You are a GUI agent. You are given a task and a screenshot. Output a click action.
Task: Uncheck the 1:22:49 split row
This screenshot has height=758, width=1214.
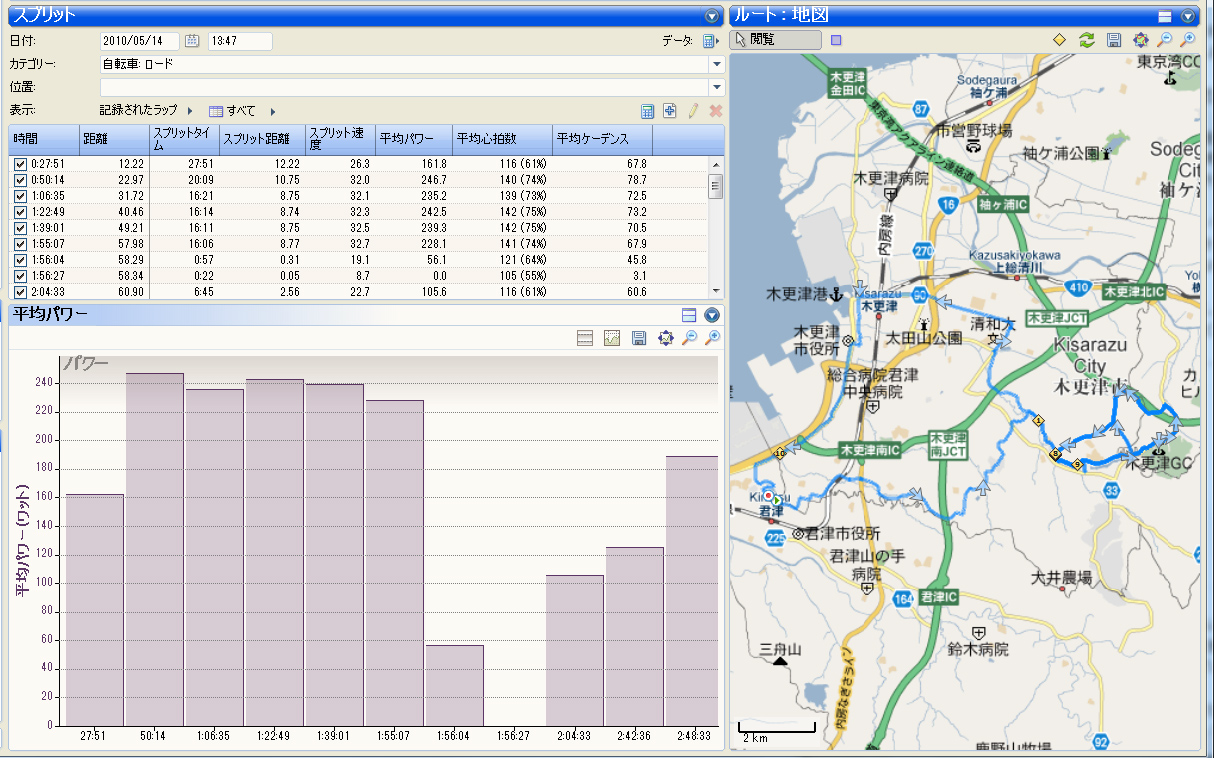point(20,211)
